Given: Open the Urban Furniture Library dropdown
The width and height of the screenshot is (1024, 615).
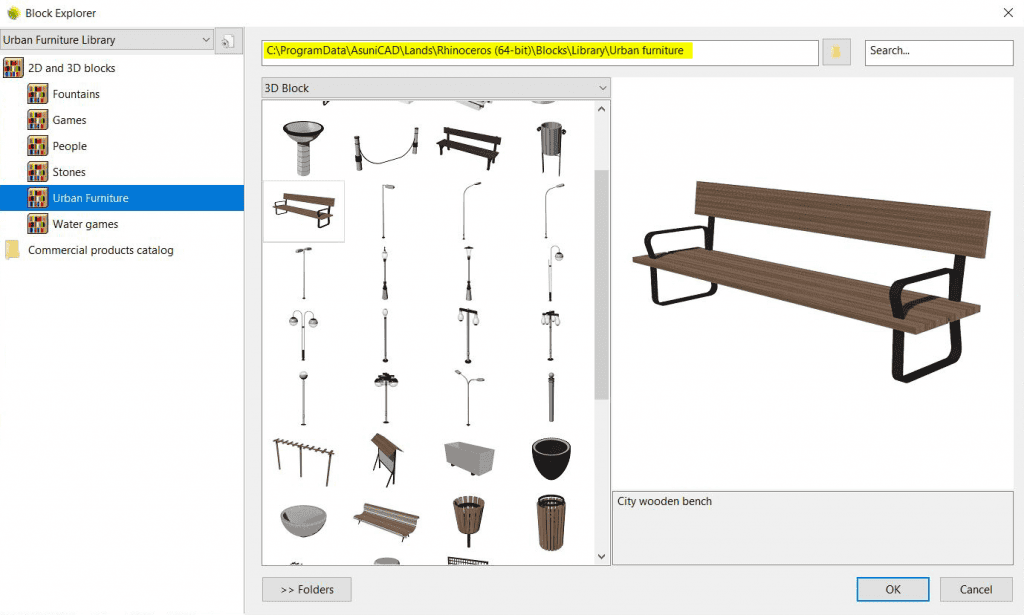Looking at the screenshot, I should (x=106, y=40).
